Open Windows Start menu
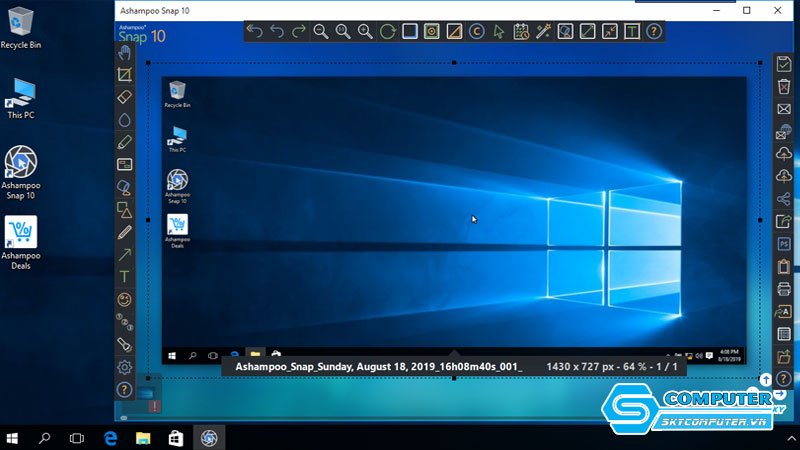This screenshot has height=450, width=800. pyautogui.click(x=13, y=437)
